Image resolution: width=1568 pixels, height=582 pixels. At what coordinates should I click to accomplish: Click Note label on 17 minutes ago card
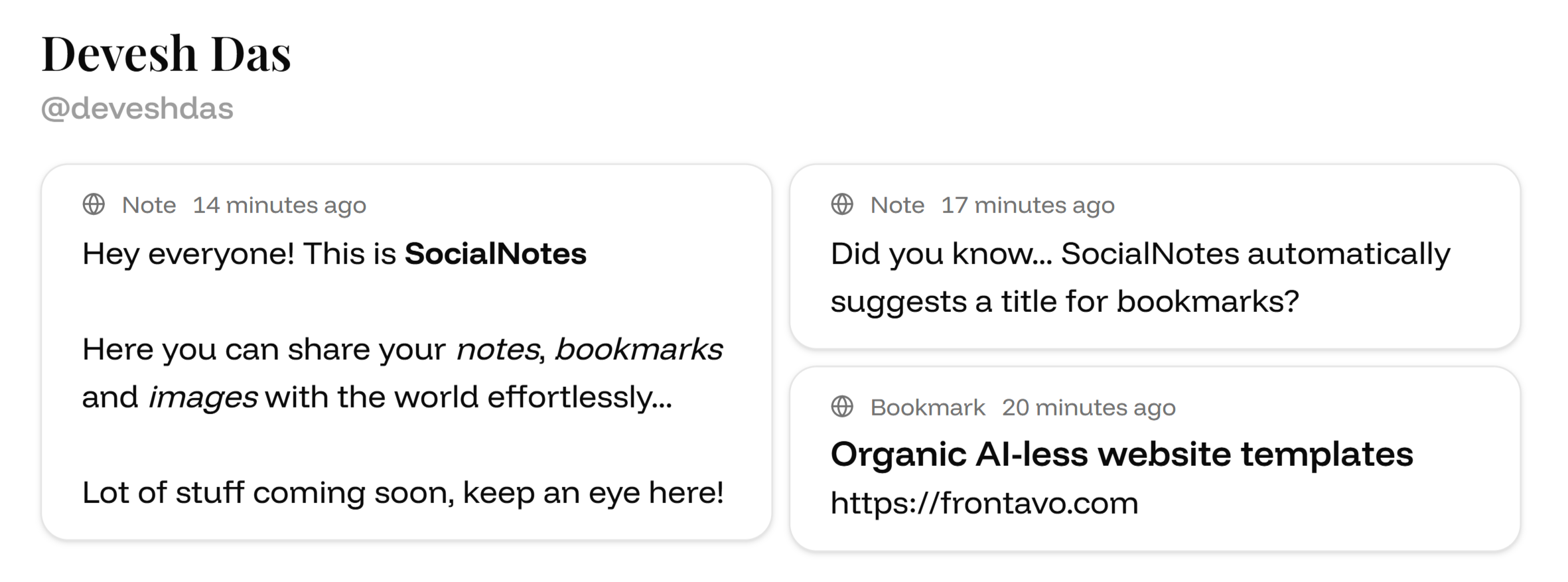click(898, 205)
